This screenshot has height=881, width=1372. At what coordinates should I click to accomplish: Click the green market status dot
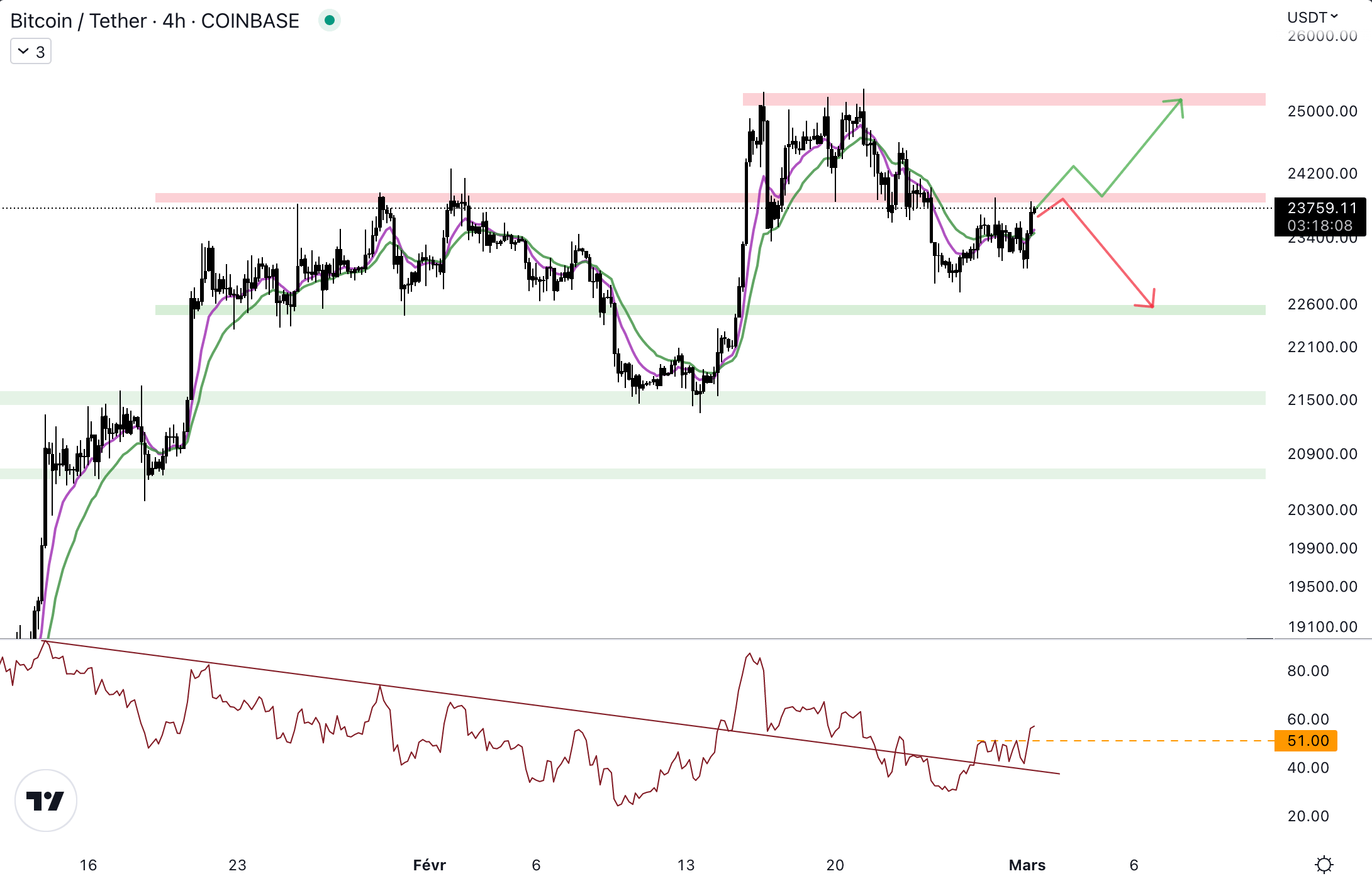[329, 21]
